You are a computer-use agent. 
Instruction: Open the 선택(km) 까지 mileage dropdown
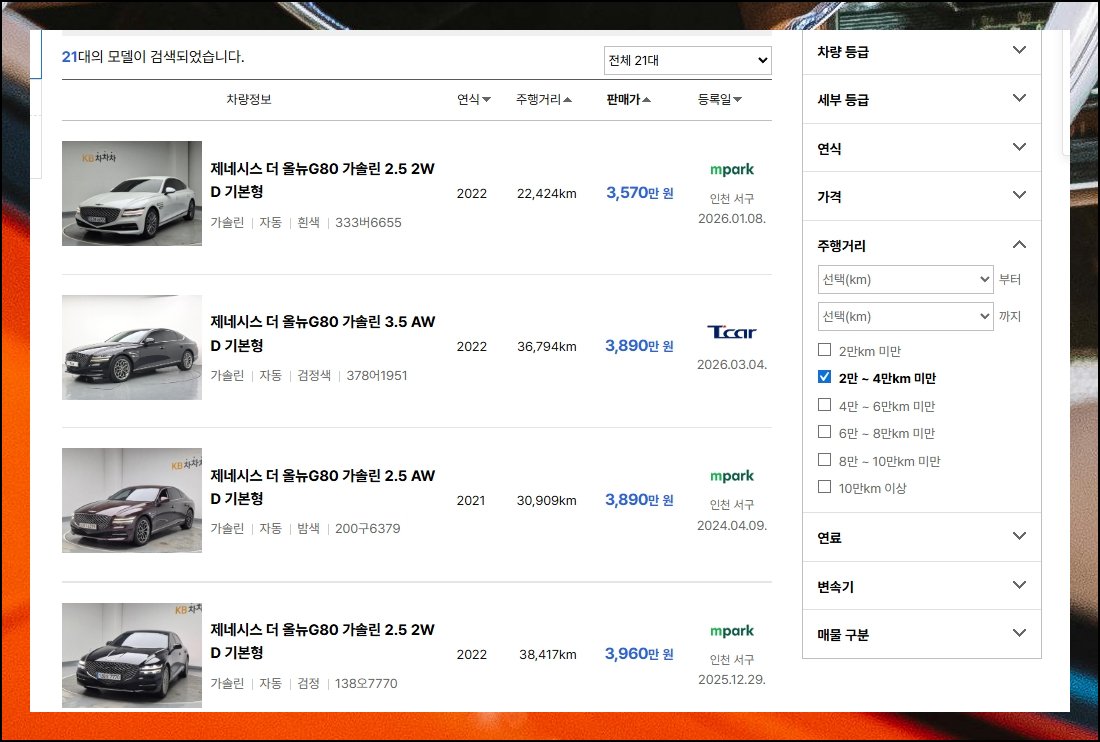[x=905, y=316]
